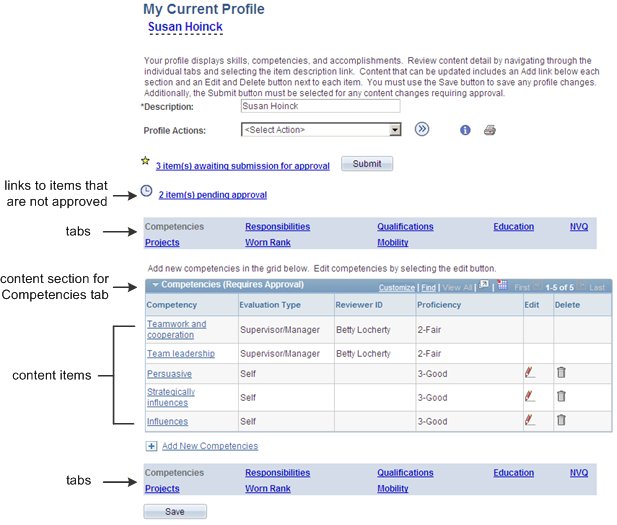Click the Last link in the grid navigation
The width and height of the screenshot is (617, 525).
click(597, 288)
